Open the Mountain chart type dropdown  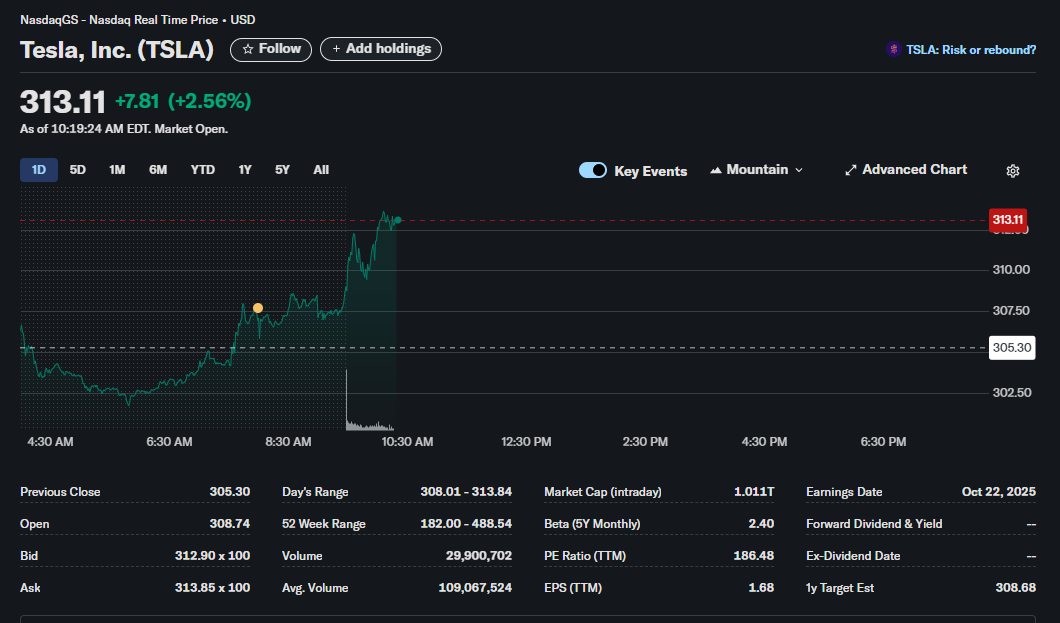[756, 170]
